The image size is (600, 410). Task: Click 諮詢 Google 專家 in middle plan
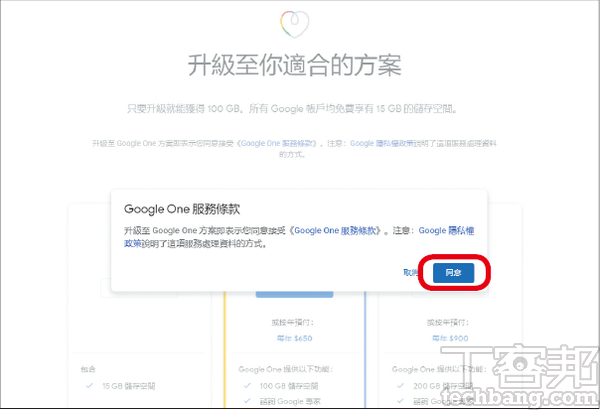tap(290, 401)
